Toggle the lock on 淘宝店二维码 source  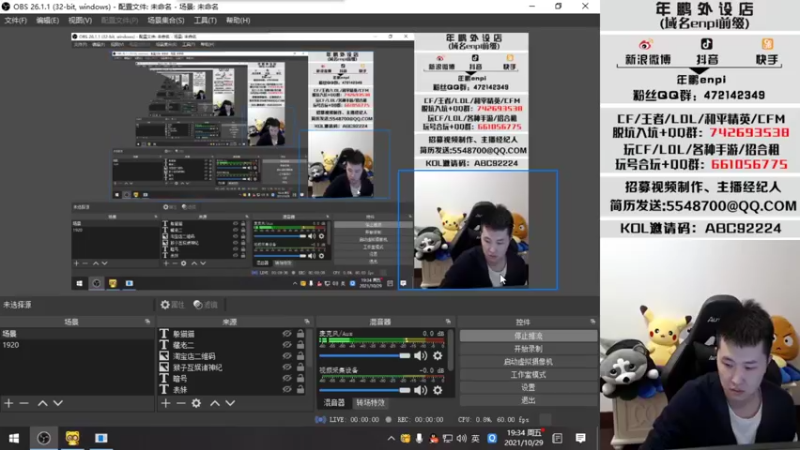(301, 356)
